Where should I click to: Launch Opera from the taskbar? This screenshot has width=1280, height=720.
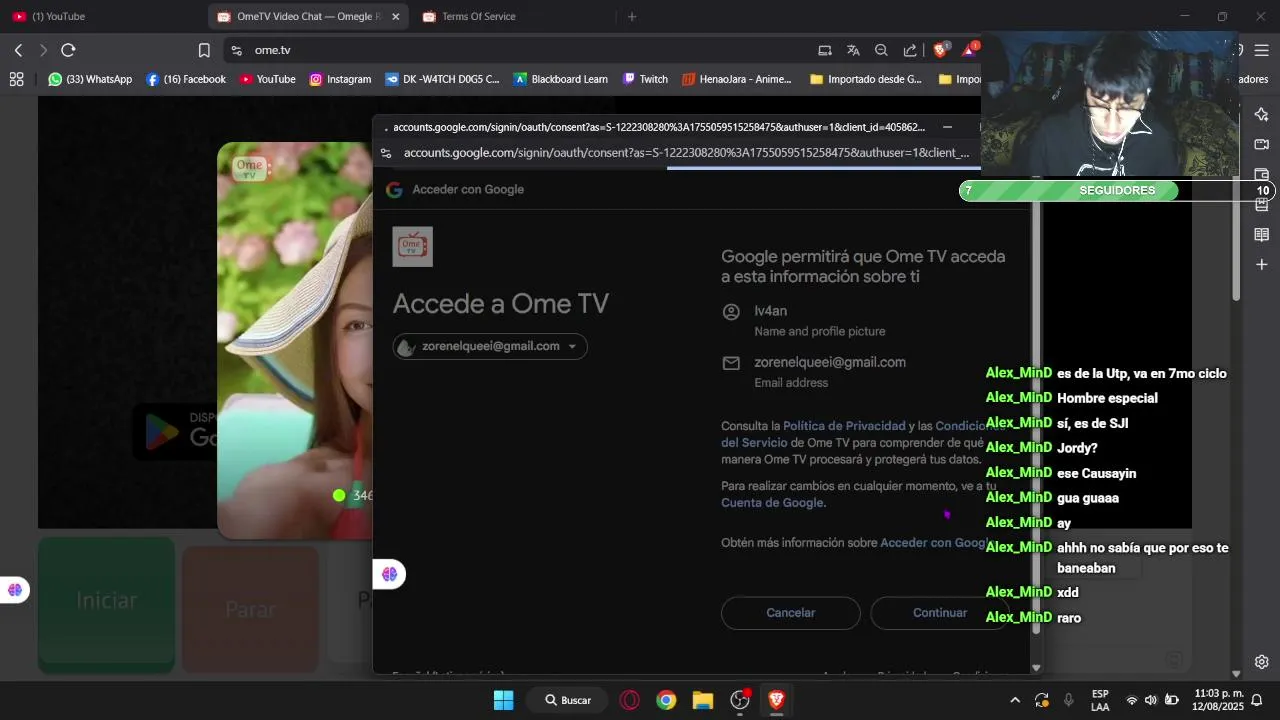coord(630,700)
